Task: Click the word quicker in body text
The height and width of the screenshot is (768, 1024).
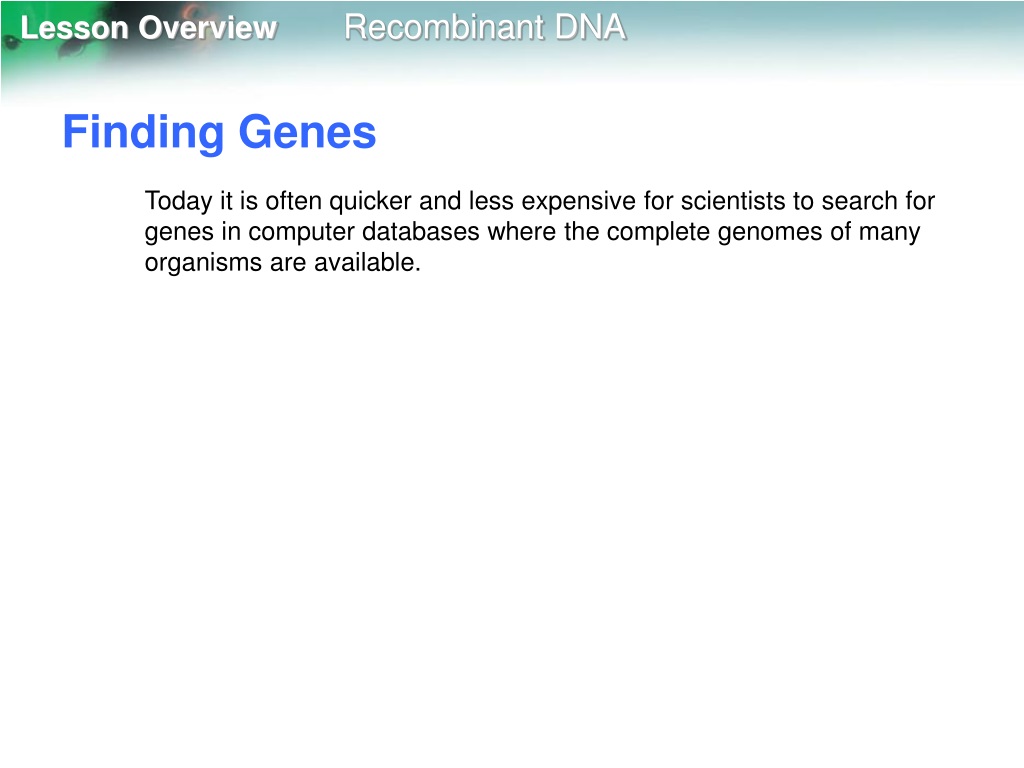Action: pos(370,202)
